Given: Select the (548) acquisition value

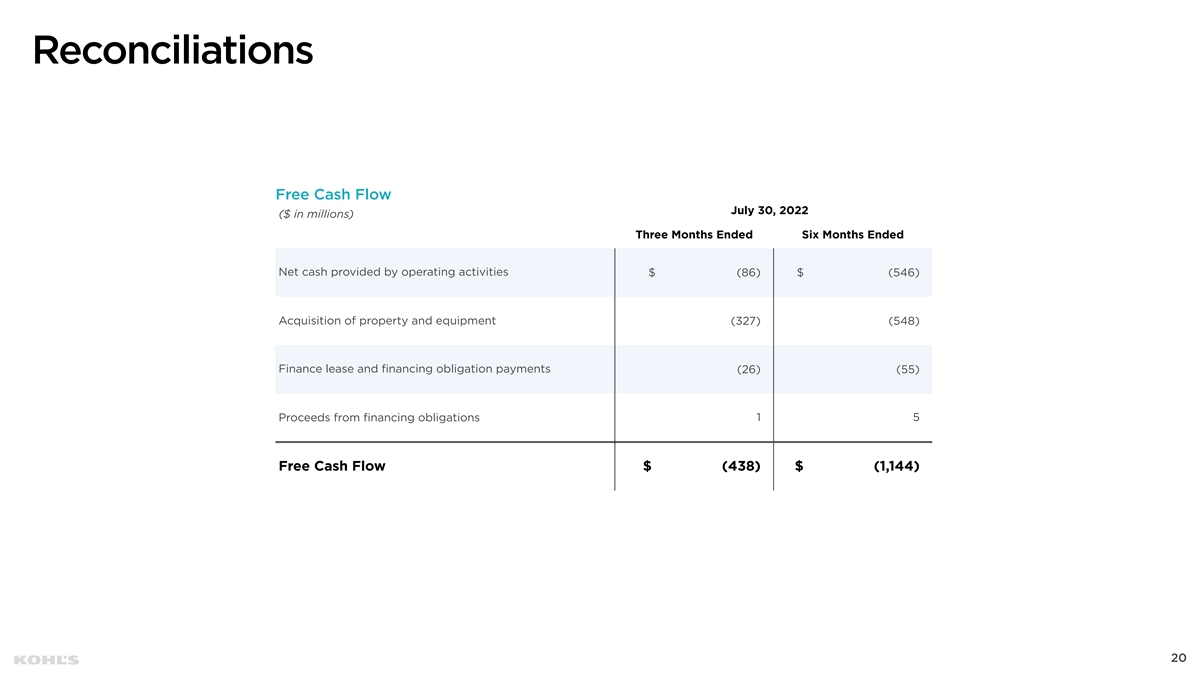Looking at the screenshot, I should pos(904,321).
